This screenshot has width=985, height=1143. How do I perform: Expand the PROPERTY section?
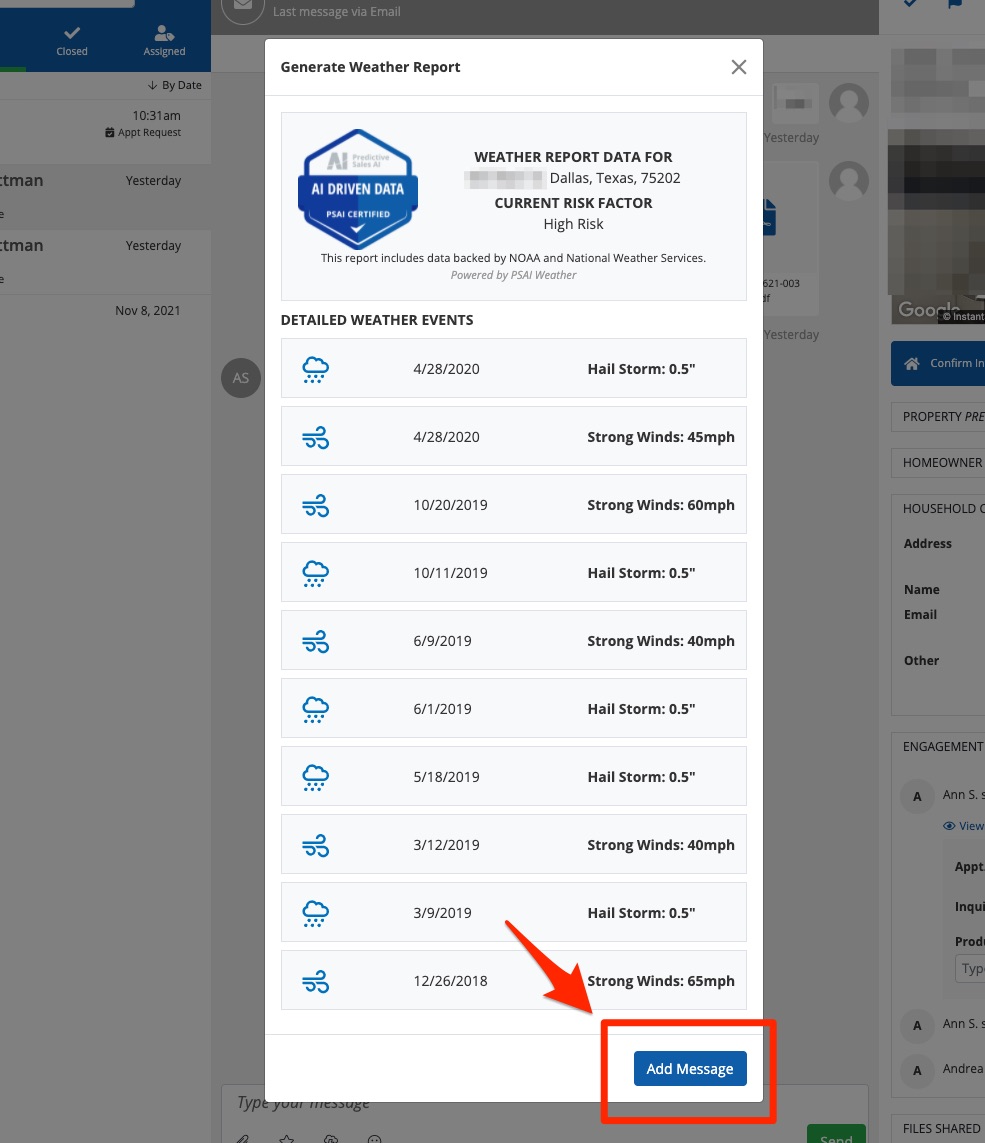click(x=940, y=417)
